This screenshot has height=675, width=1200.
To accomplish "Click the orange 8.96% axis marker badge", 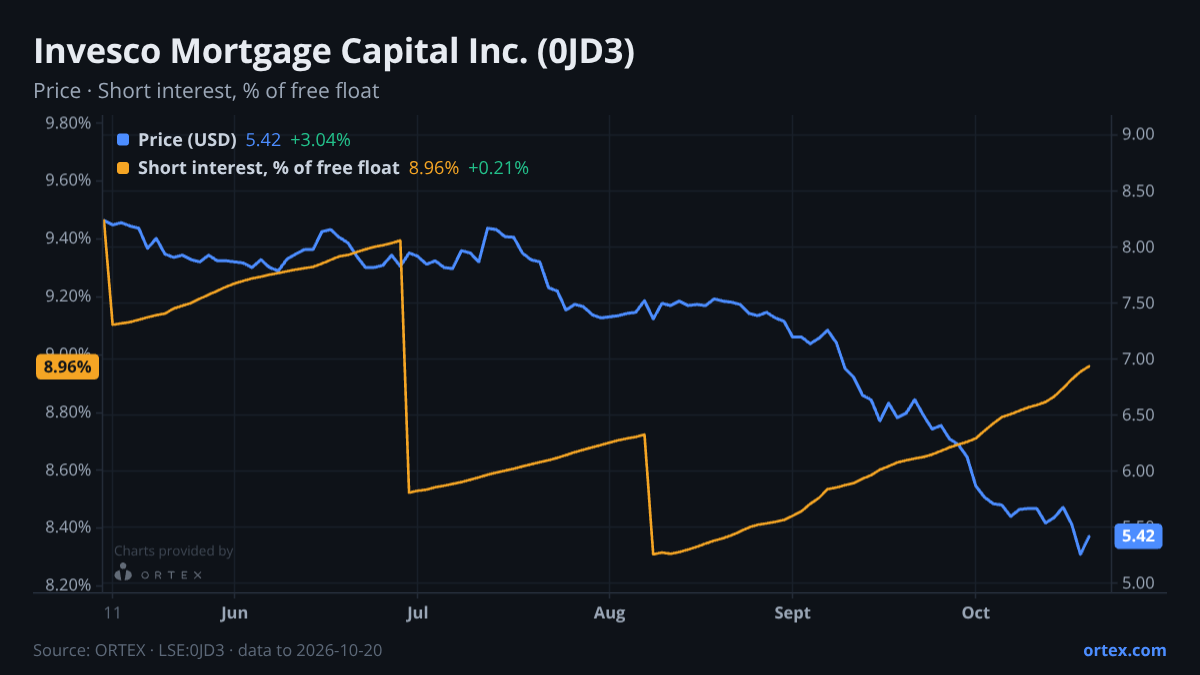I will click(68, 367).
